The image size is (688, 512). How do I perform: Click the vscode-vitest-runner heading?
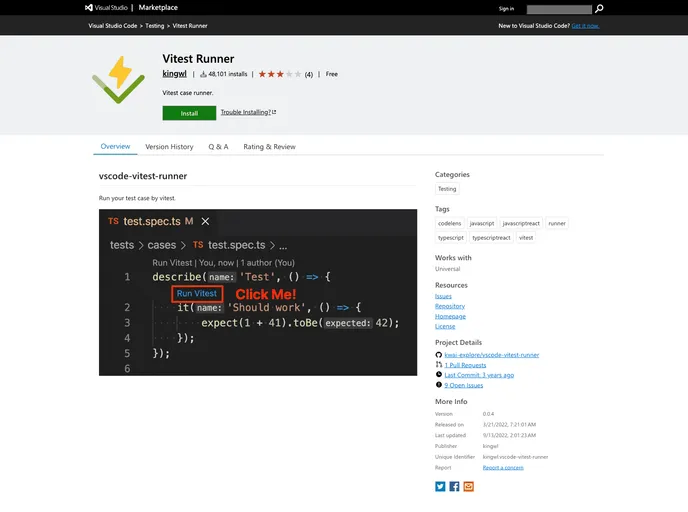[143, 176]
